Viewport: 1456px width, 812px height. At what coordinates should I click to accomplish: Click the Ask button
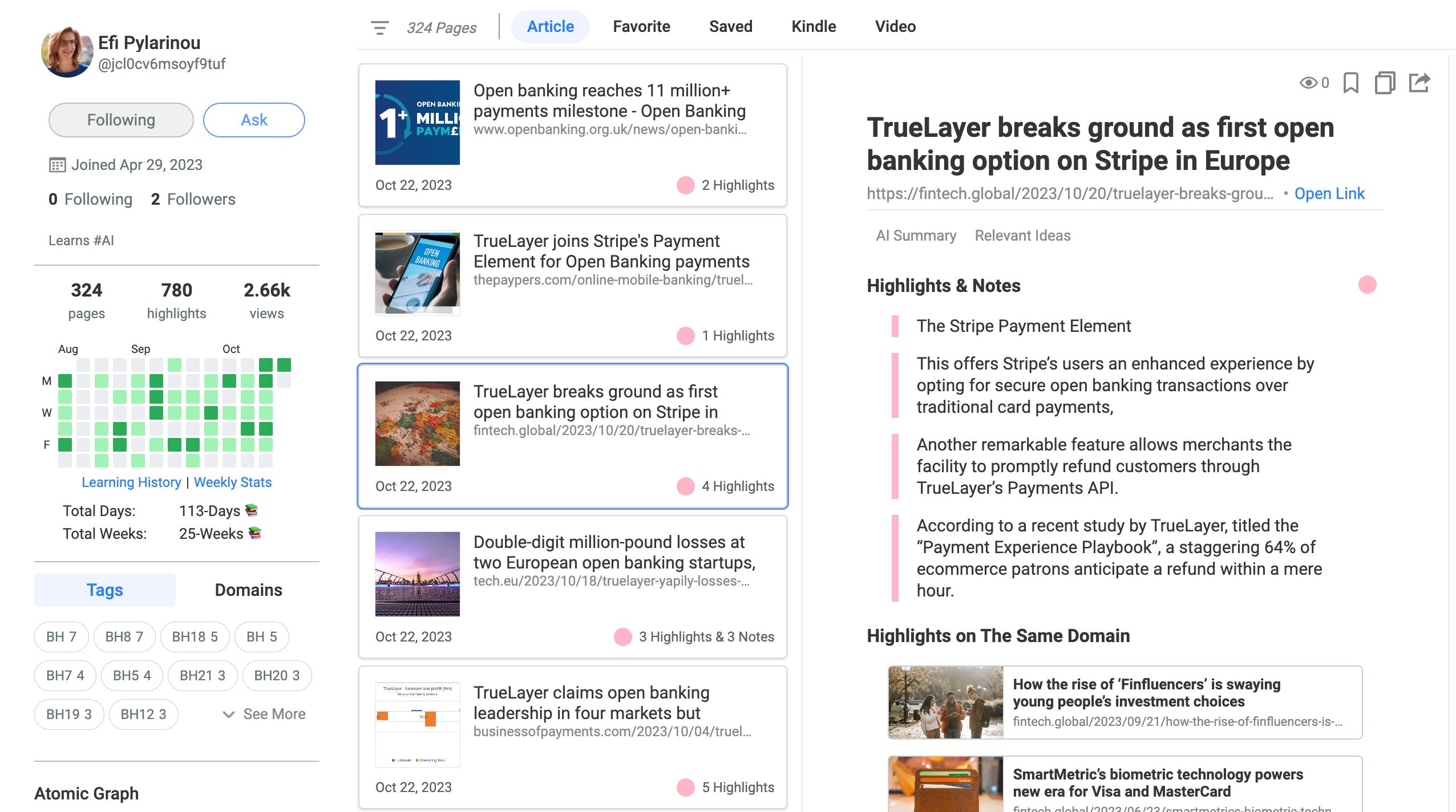[254, 120]
